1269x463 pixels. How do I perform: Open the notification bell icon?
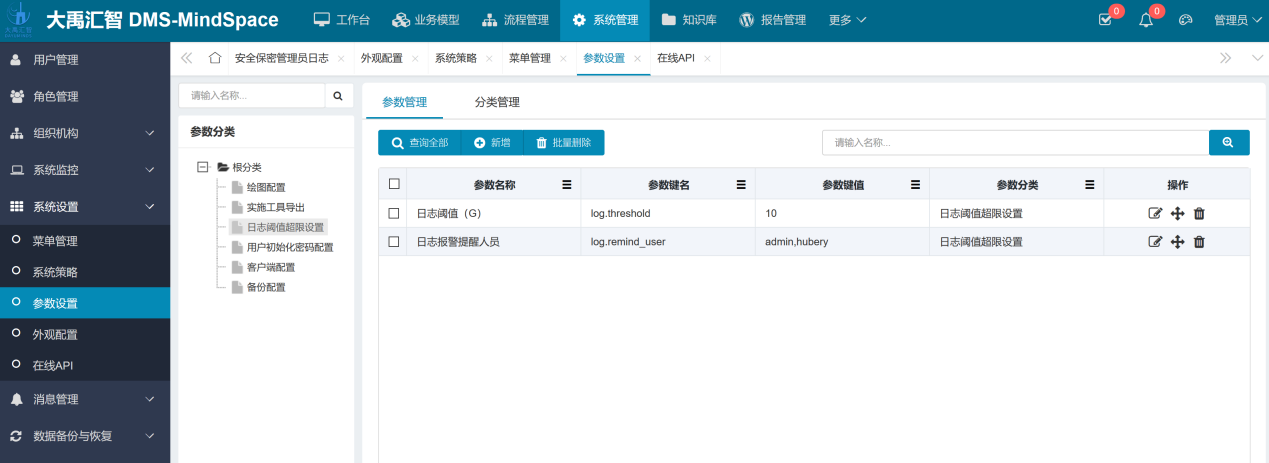pos(1146,20)
